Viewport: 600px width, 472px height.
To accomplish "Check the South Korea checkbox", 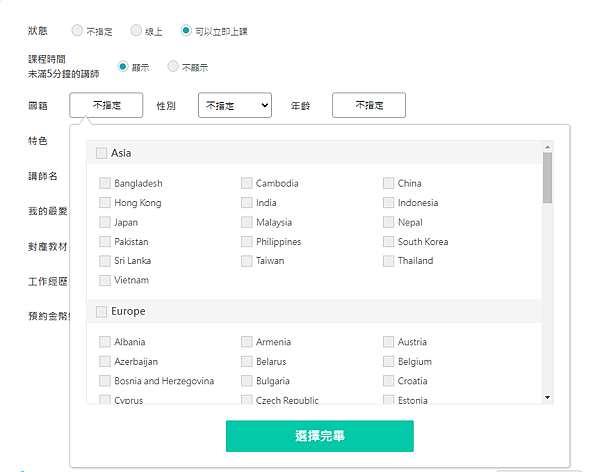I will point(388,242).
